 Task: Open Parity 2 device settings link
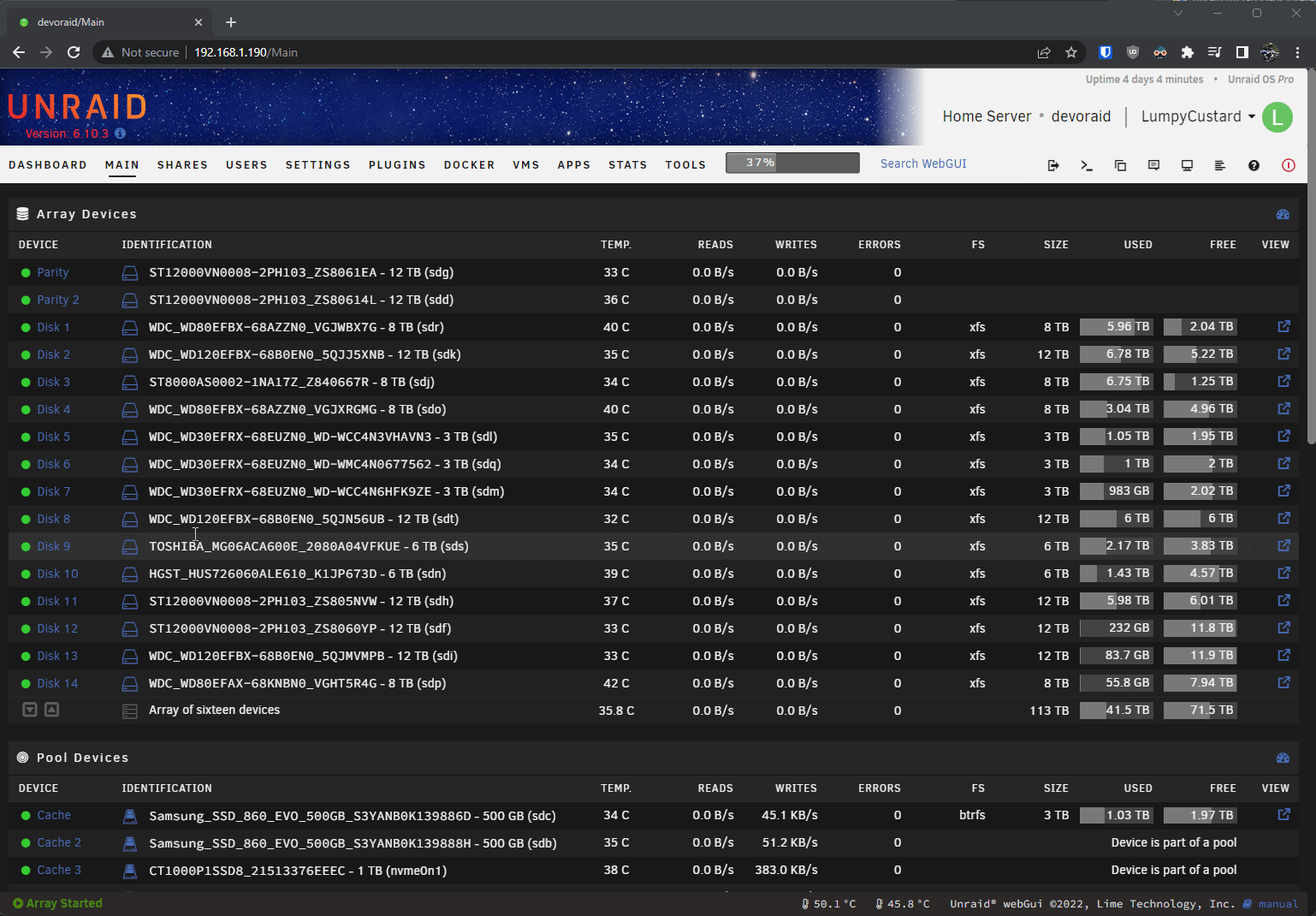coord(58,300)
